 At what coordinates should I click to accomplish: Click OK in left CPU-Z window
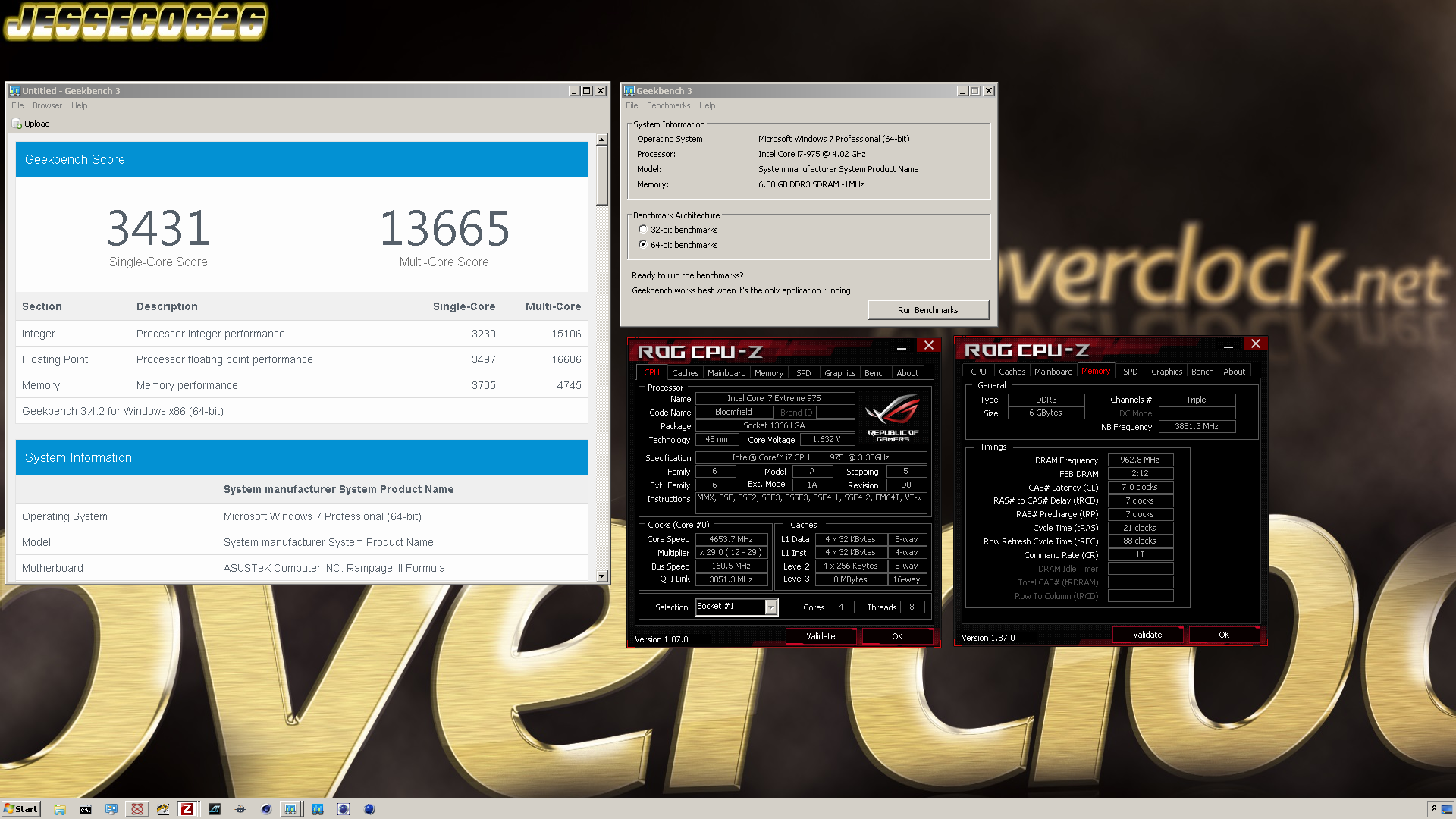pyautogui.click(x=897, y=636)
